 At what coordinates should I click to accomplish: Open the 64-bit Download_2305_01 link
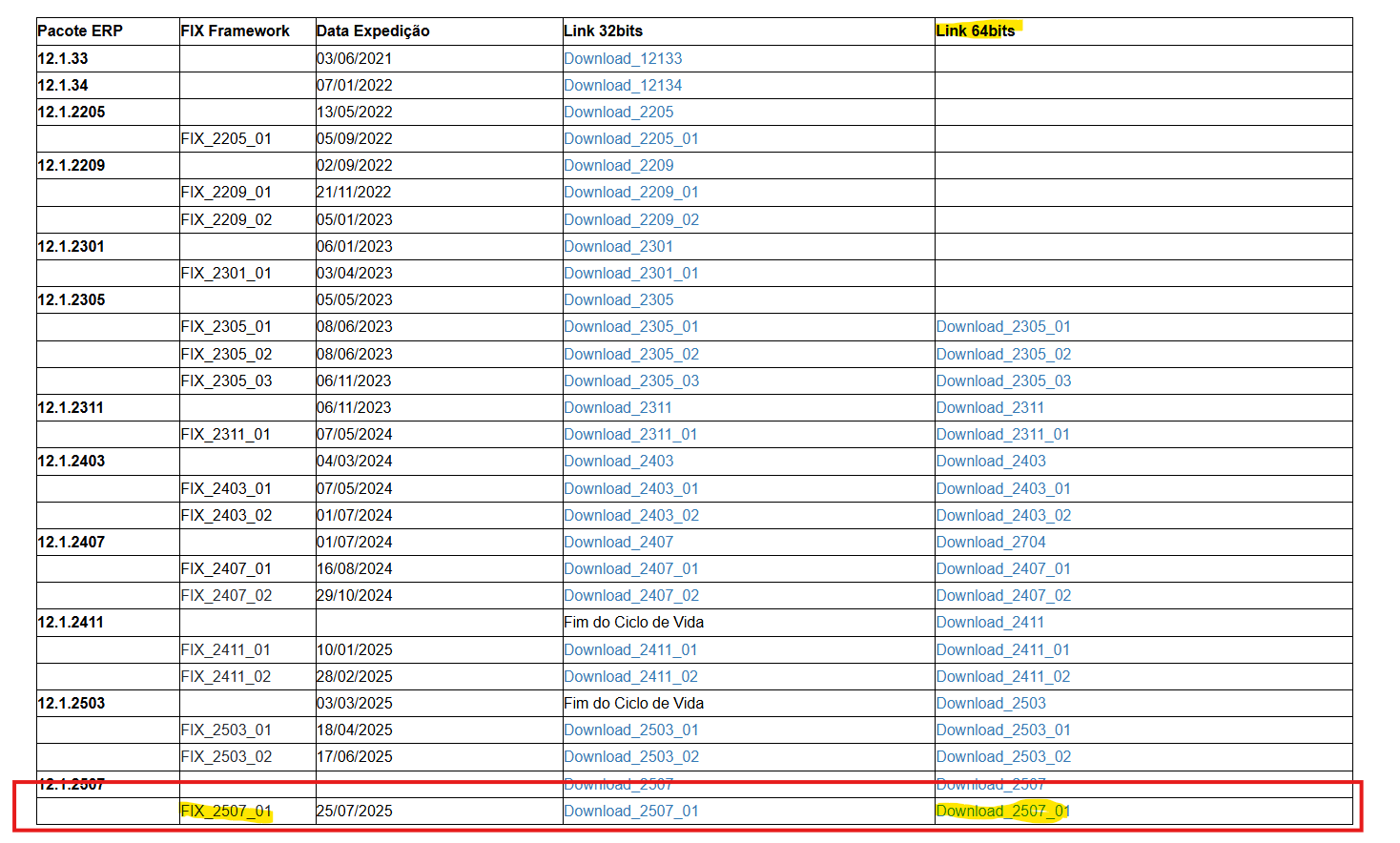1002,326
